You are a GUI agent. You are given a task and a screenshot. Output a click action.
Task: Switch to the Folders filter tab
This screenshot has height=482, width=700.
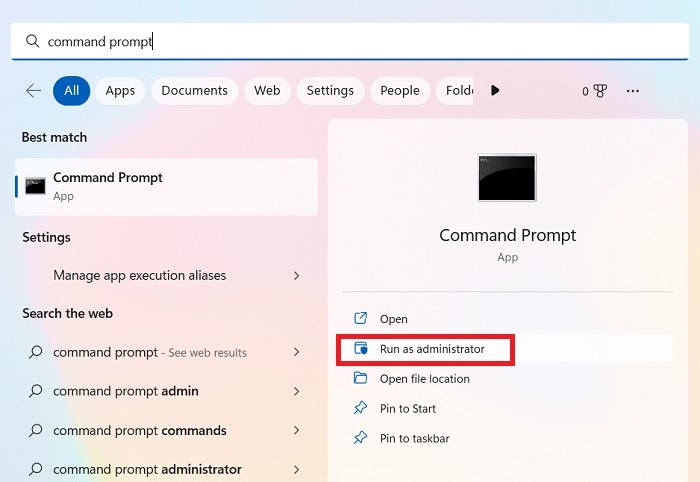pos(454,91)
